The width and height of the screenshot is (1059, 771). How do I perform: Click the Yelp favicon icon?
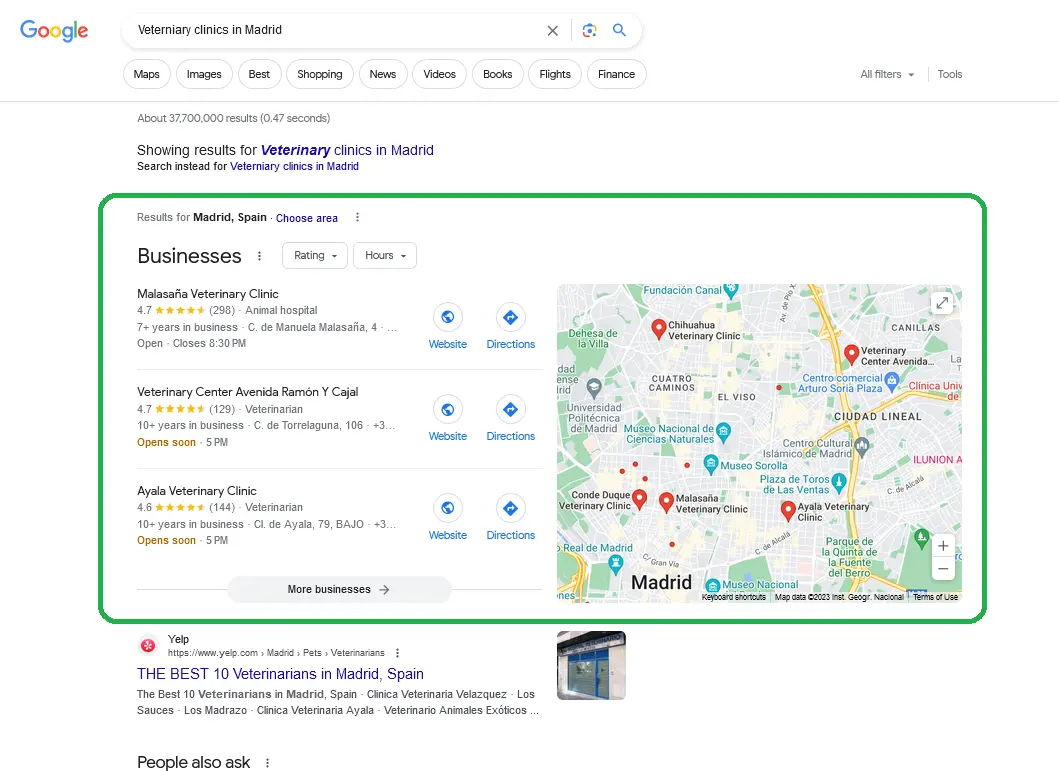point(148,645)
